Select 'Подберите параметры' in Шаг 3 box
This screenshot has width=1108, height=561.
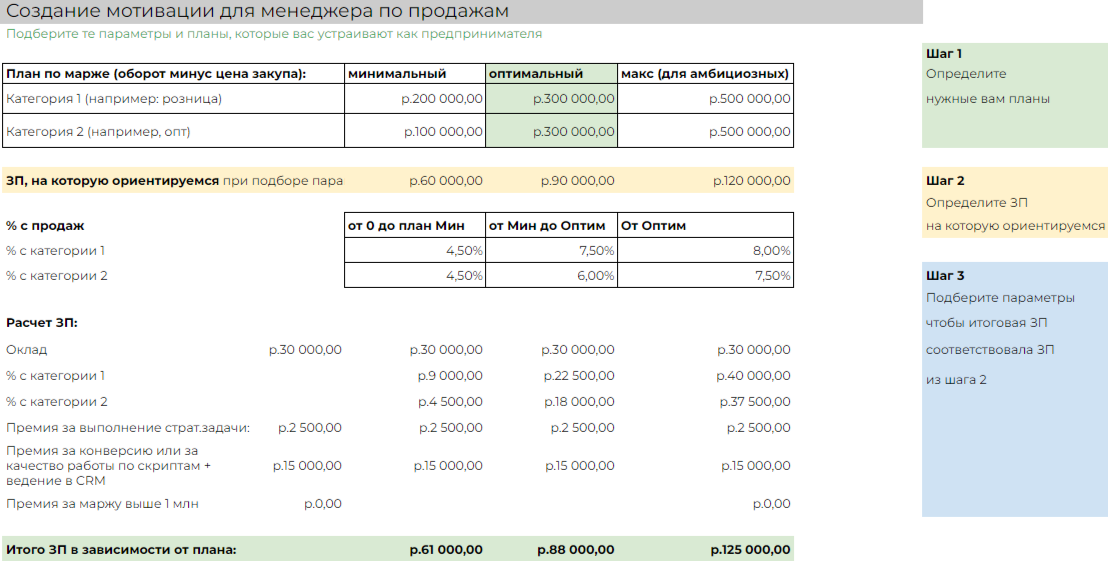click(1000, 297)
